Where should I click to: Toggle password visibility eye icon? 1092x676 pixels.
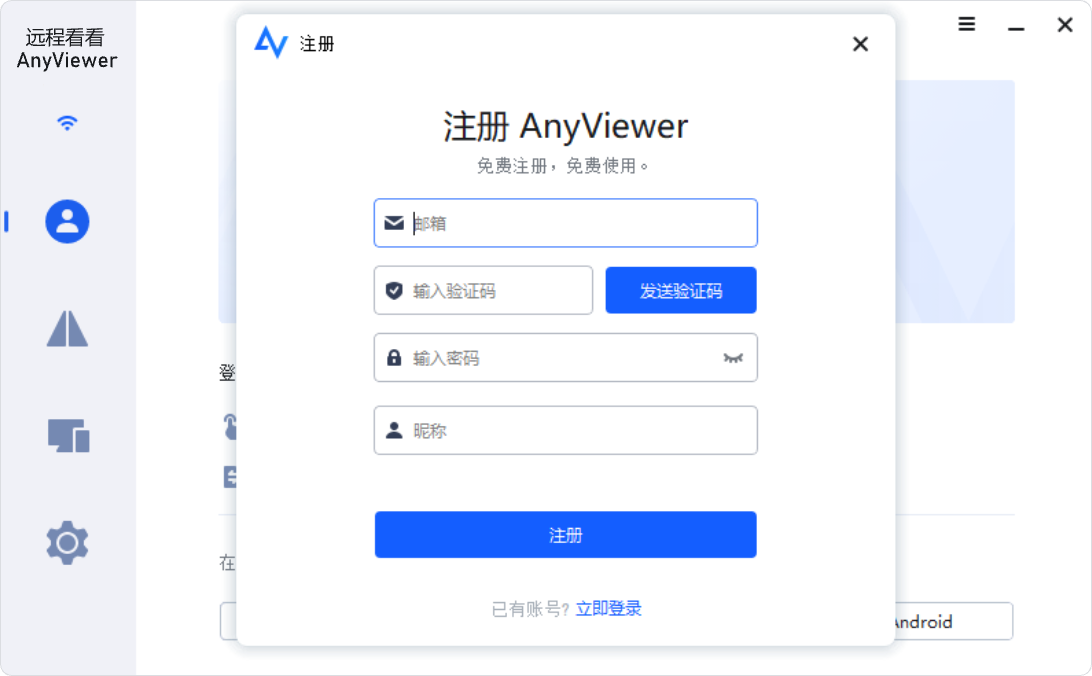coord(733,358)
